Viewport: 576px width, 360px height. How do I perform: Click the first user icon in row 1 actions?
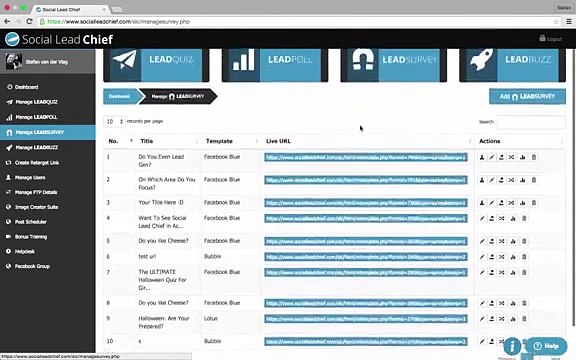coord(482,157)
